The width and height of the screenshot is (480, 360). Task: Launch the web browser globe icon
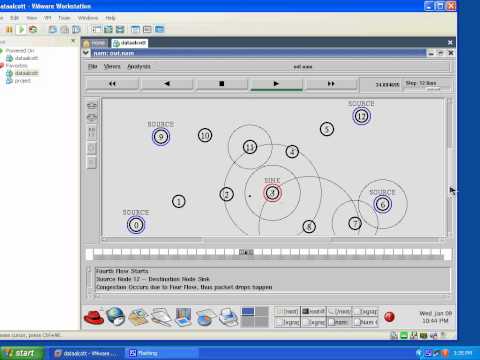[116, 316]
